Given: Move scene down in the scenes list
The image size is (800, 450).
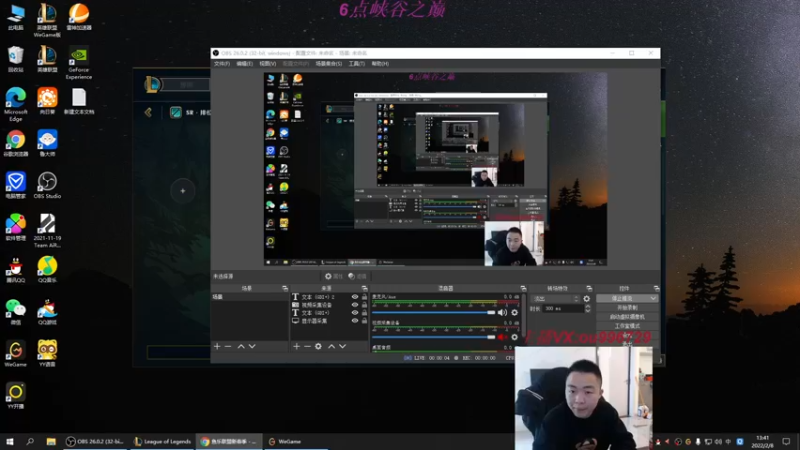Looking at the screenshot, I should coord(252,346).
